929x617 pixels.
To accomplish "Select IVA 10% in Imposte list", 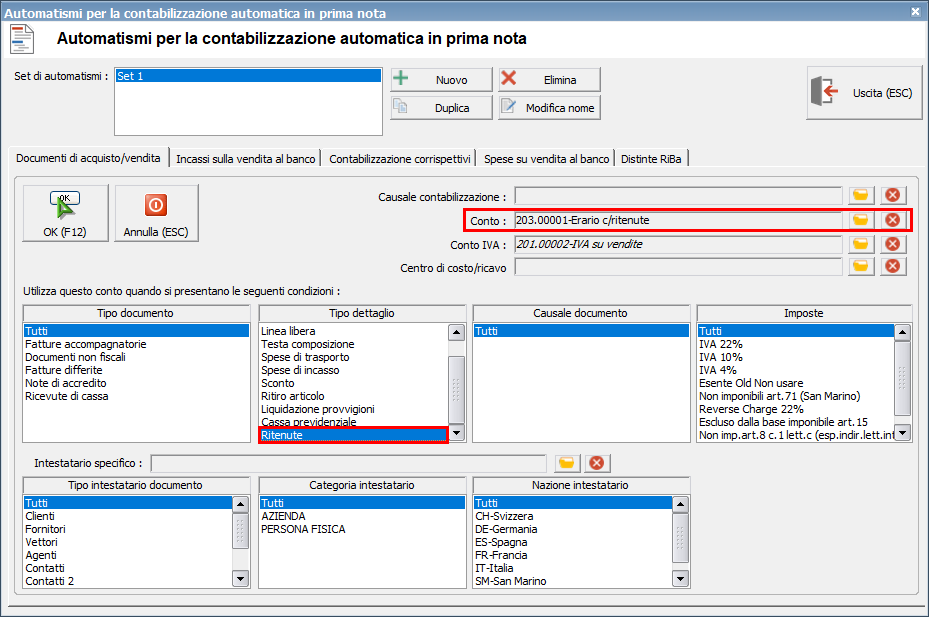I will [x=796, y=357].
